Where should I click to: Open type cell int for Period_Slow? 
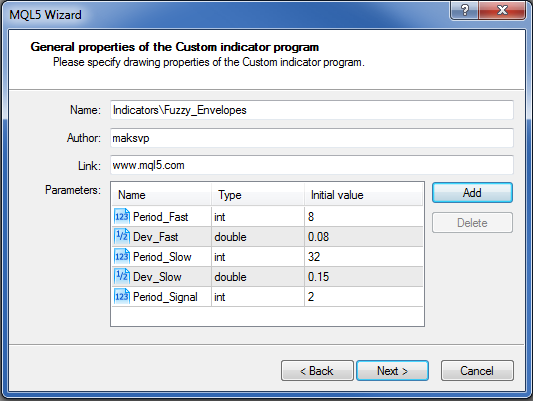coord(258,257)
